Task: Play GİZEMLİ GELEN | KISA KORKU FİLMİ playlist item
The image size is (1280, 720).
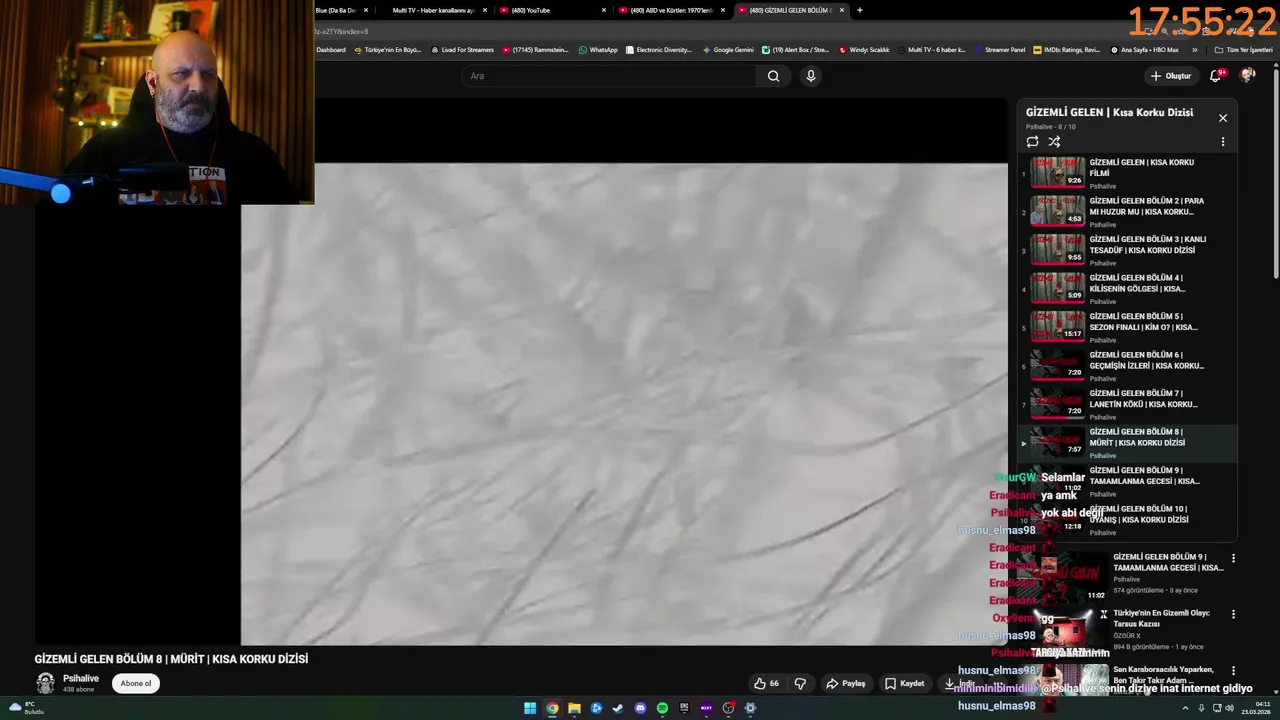Action: coord(1127,174)
